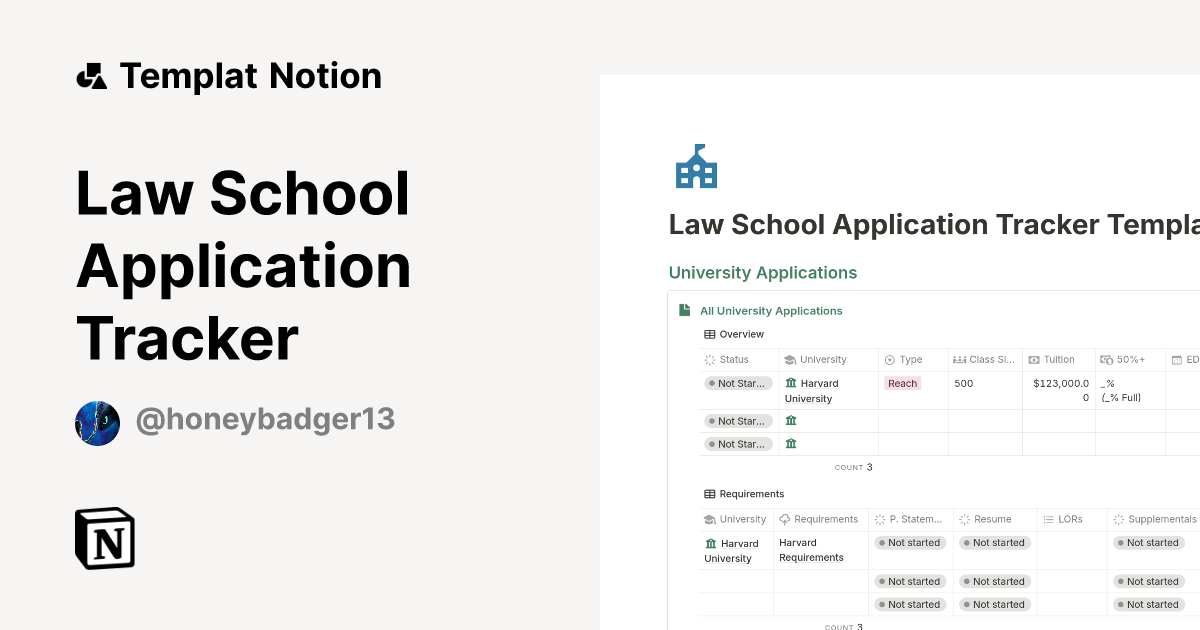Viewport: 1200px width, 630px height.
Task: Click the building icon above the page title
Action: (x=696, y=166)
